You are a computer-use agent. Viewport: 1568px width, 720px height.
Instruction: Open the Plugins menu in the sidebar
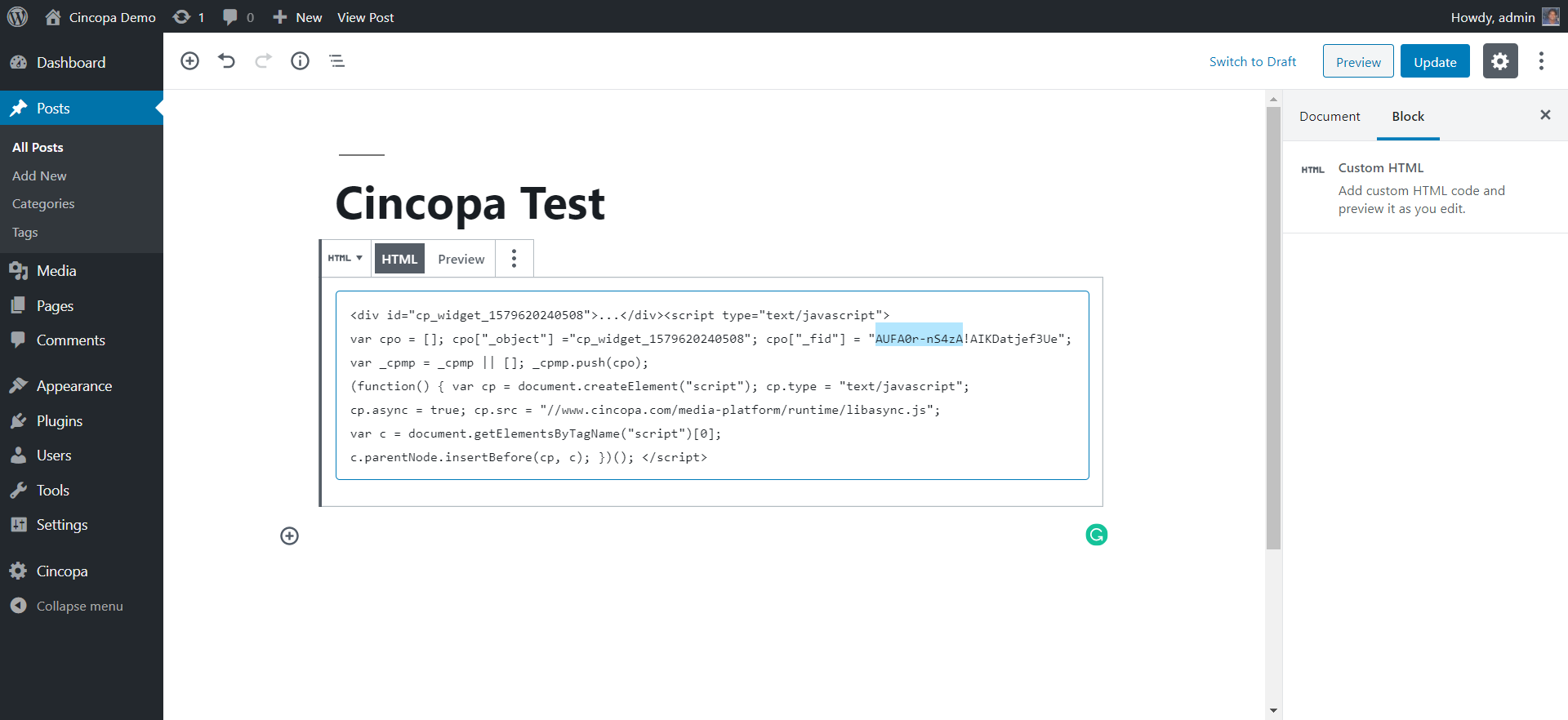point(60,421)
